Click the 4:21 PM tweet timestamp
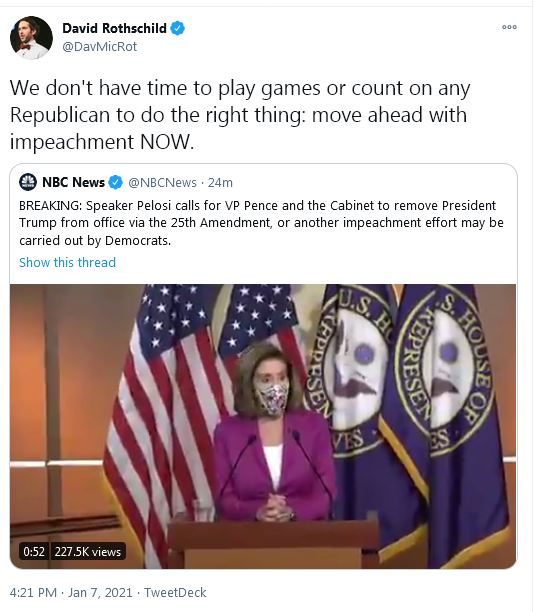Screen dimensions: 535x612 [x=34, y=592]
